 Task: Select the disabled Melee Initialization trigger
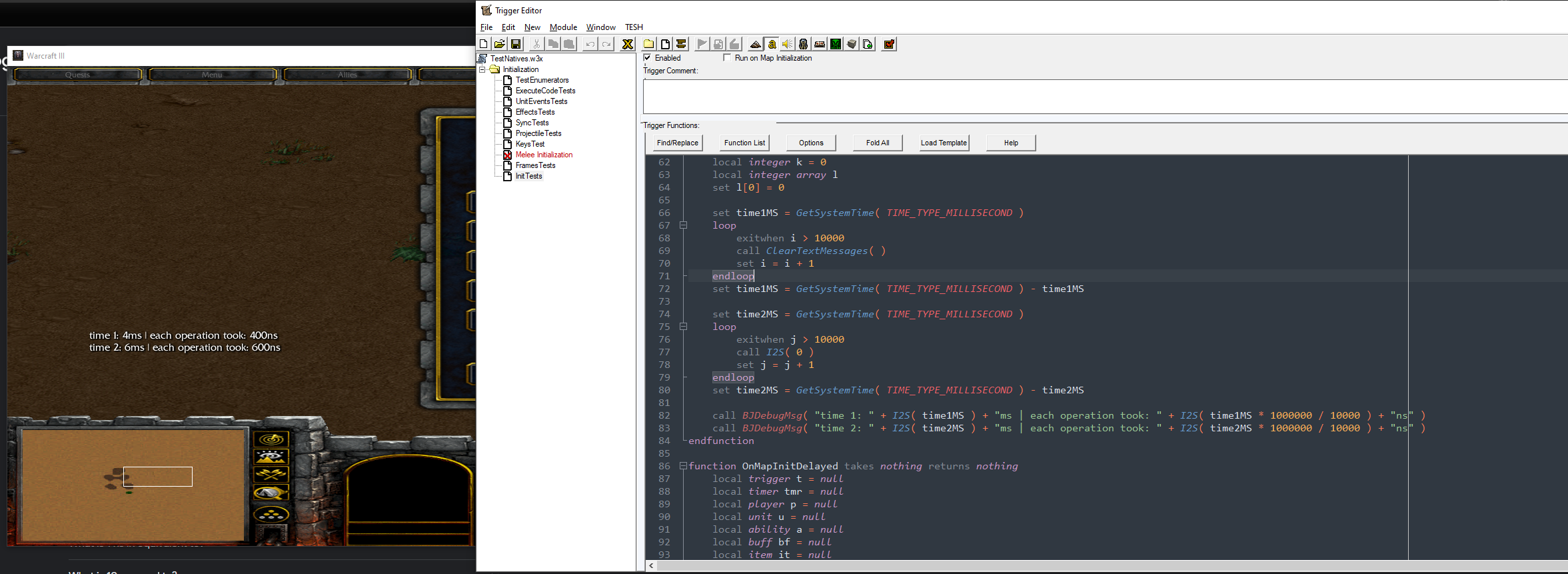(x=544, y=155)
